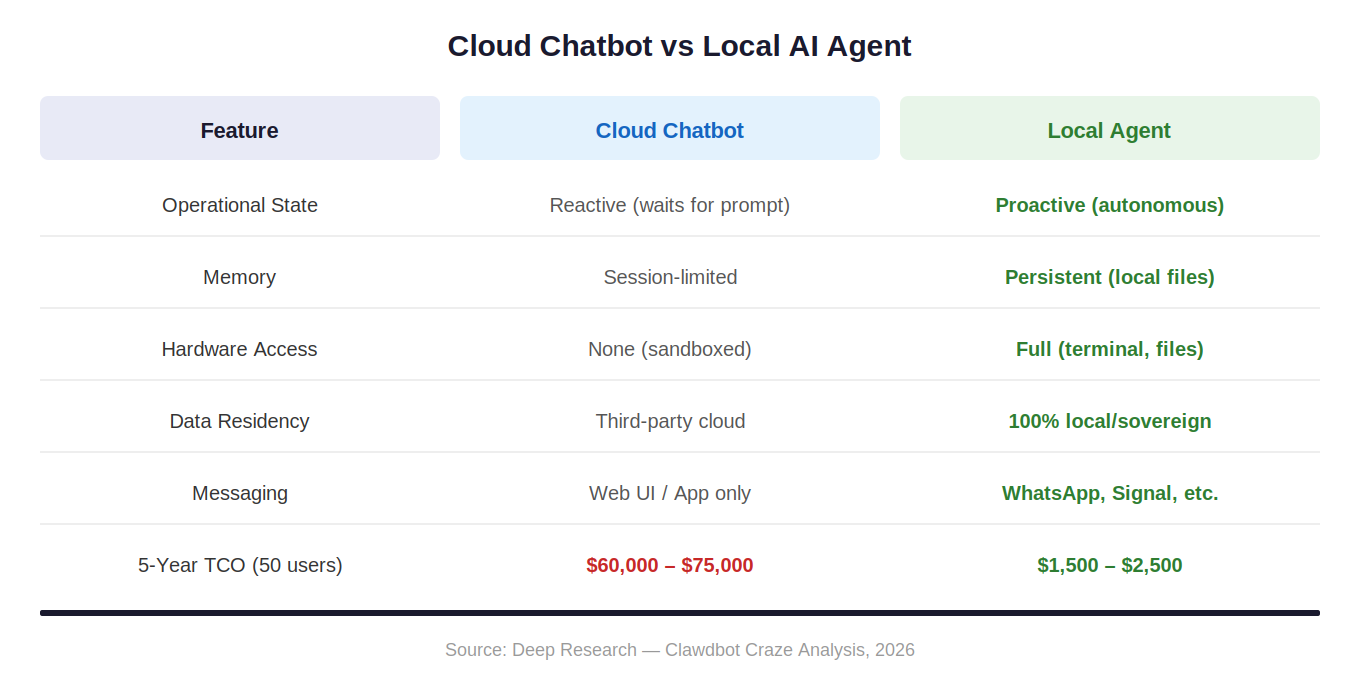The image size is (1360, 680).
Task: Select the Data Residency row label
Action: (239, 421)
